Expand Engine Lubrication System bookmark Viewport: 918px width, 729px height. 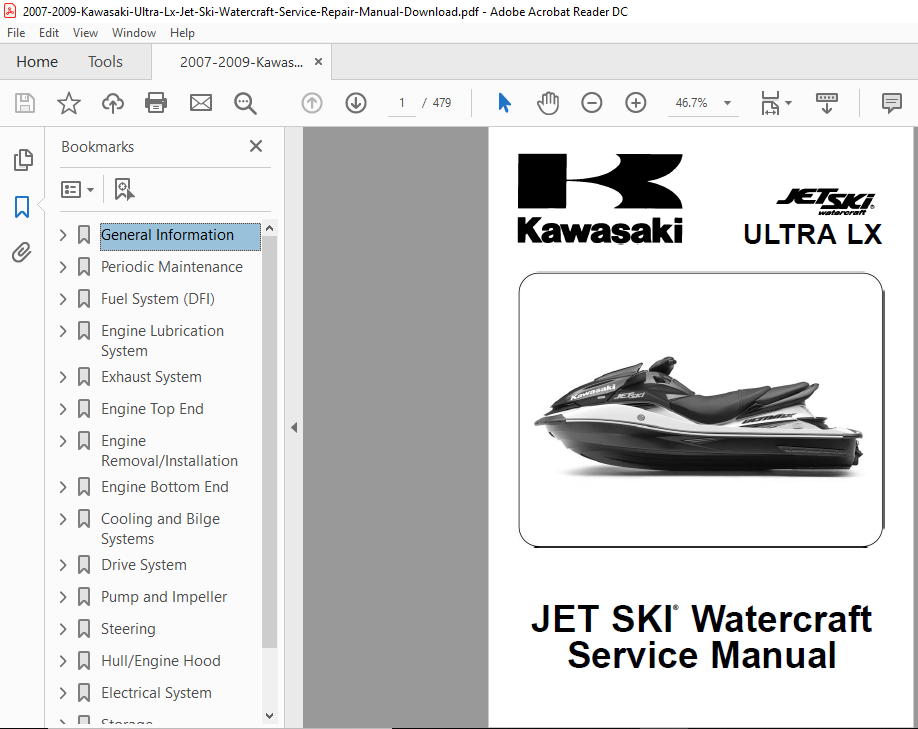[63, 331]
